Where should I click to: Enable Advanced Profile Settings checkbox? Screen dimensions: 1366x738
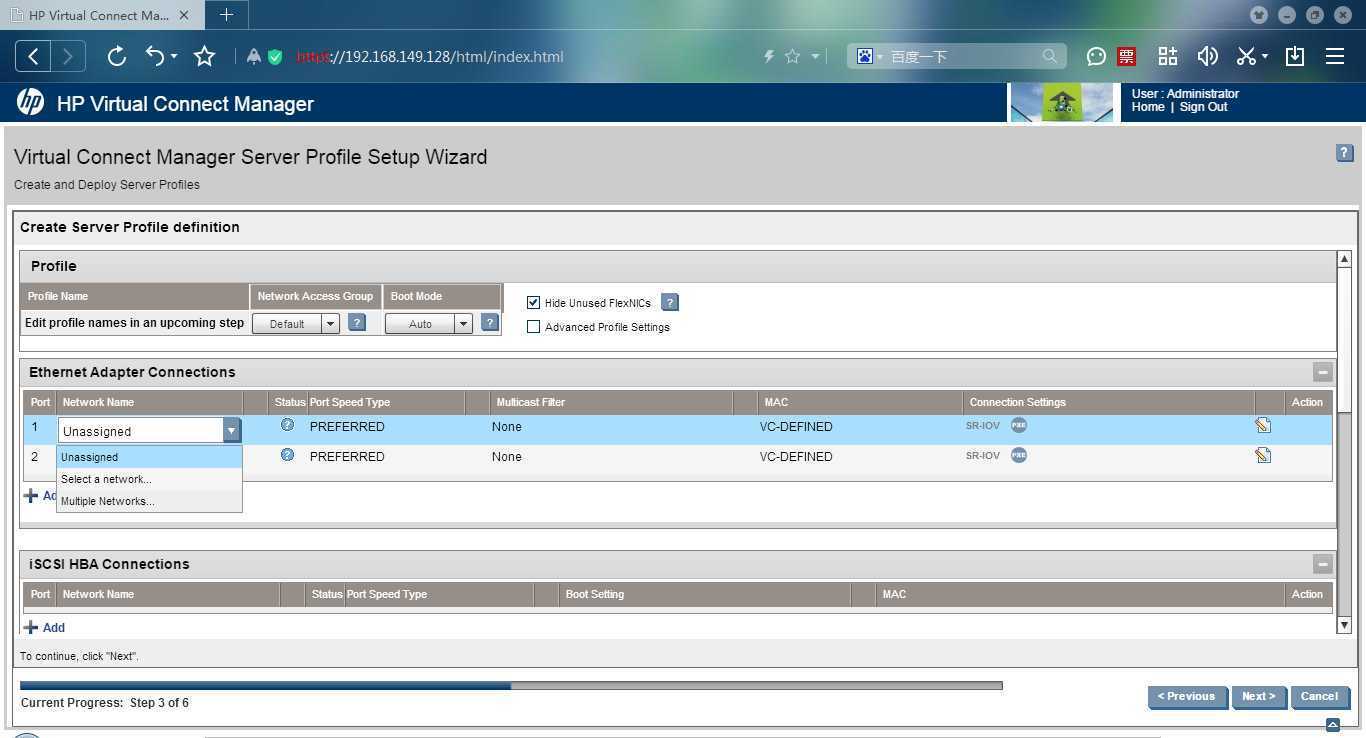(533, 326)
